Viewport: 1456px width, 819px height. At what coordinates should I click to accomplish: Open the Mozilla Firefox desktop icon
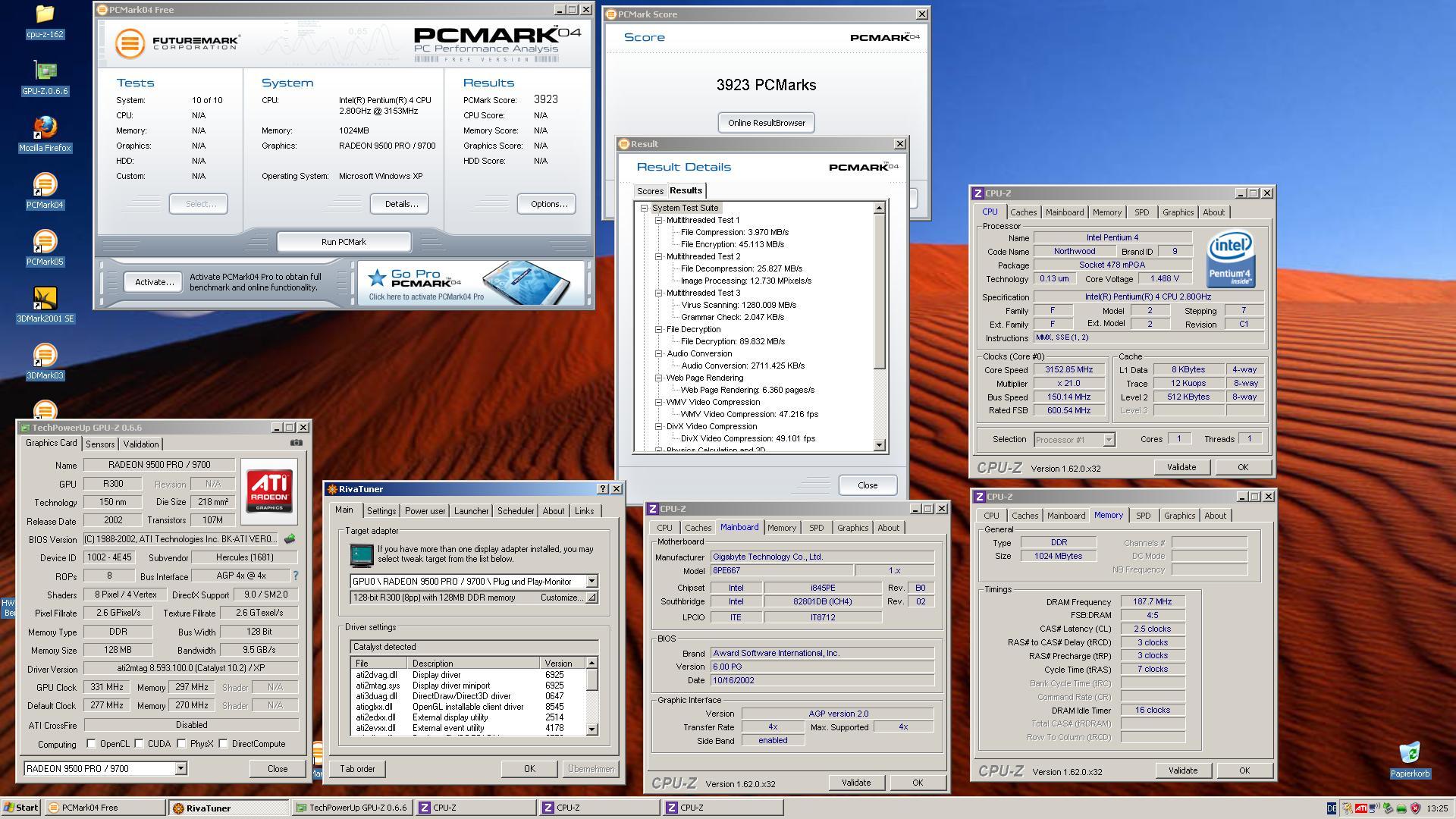pyautogui.click(x=45, y=135)
